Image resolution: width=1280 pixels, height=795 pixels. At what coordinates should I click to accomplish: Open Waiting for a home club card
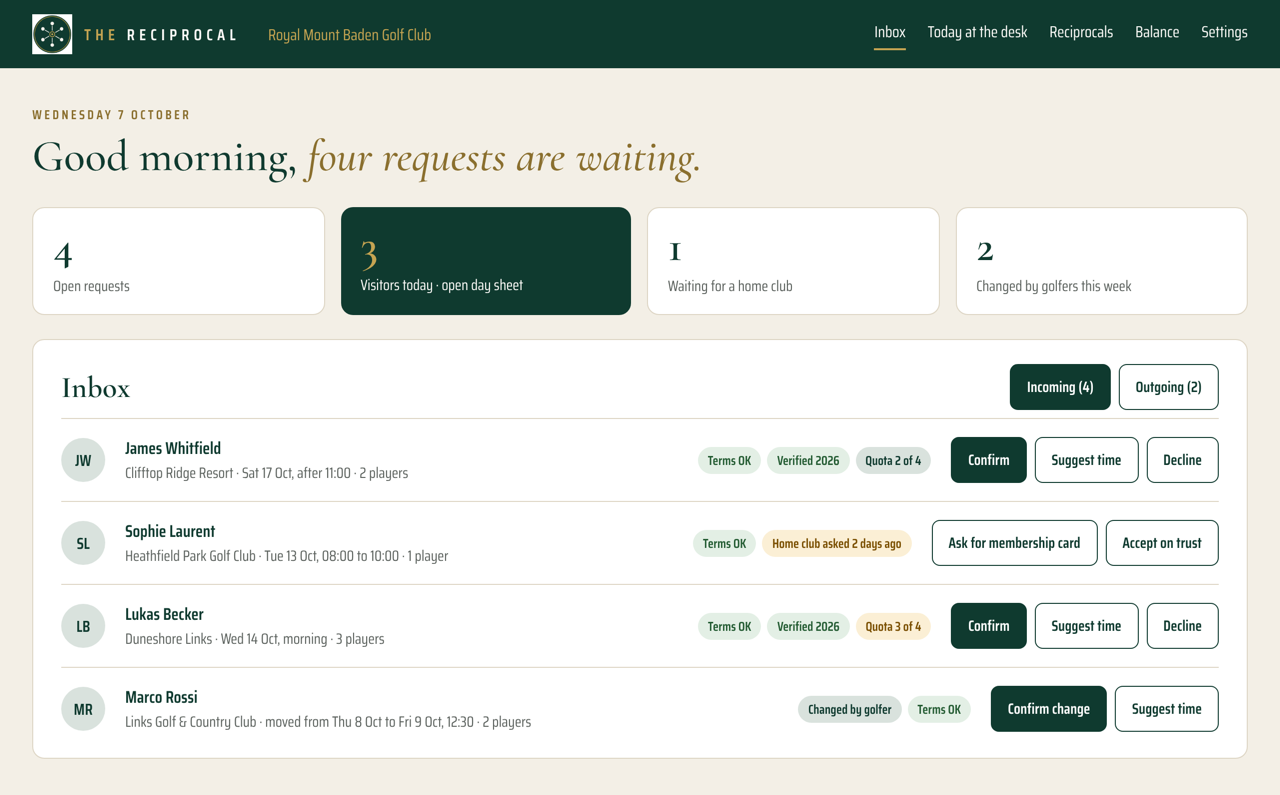[x=793, y=261]
